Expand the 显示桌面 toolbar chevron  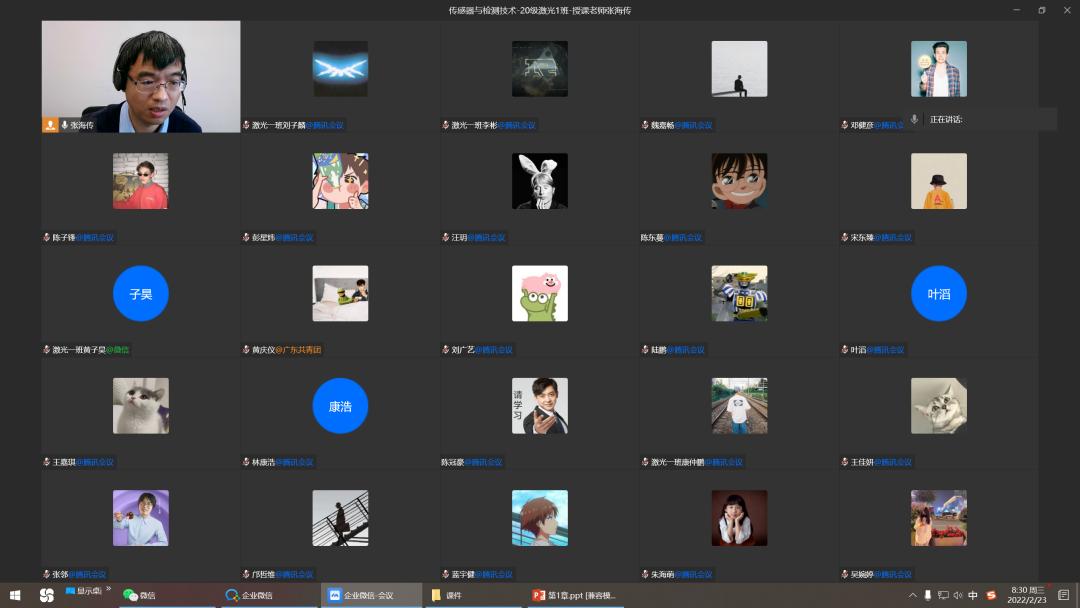[x=108, y=590]
